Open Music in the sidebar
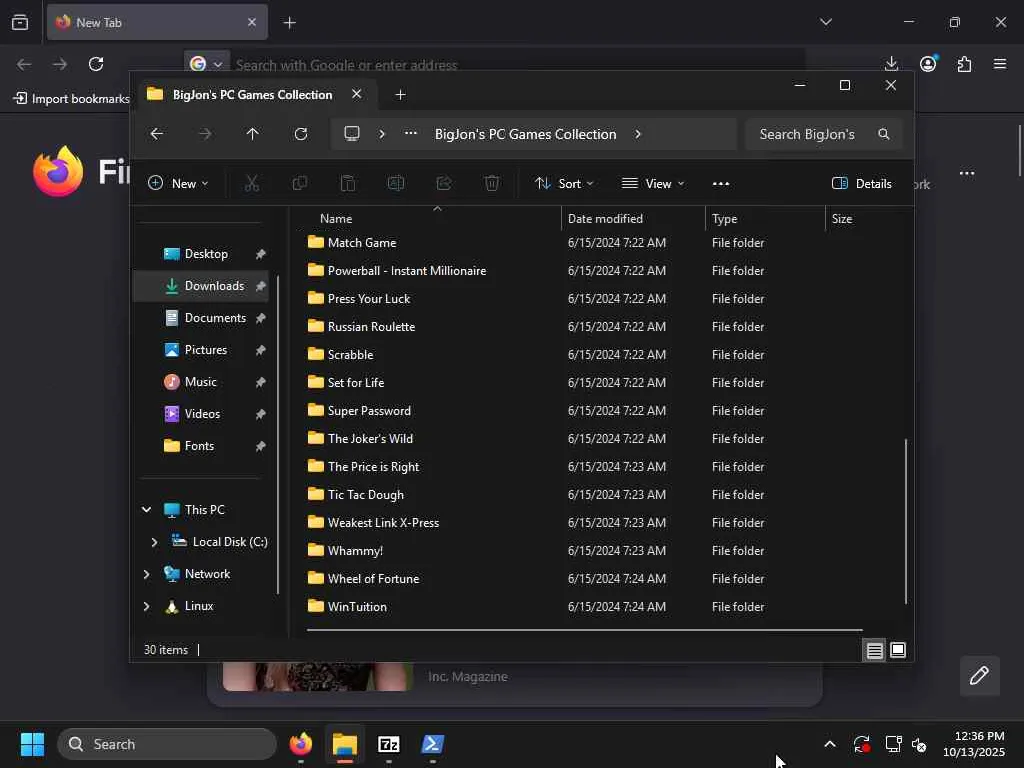The width and height of the screenshot is (1024, 768). (201, 382)
